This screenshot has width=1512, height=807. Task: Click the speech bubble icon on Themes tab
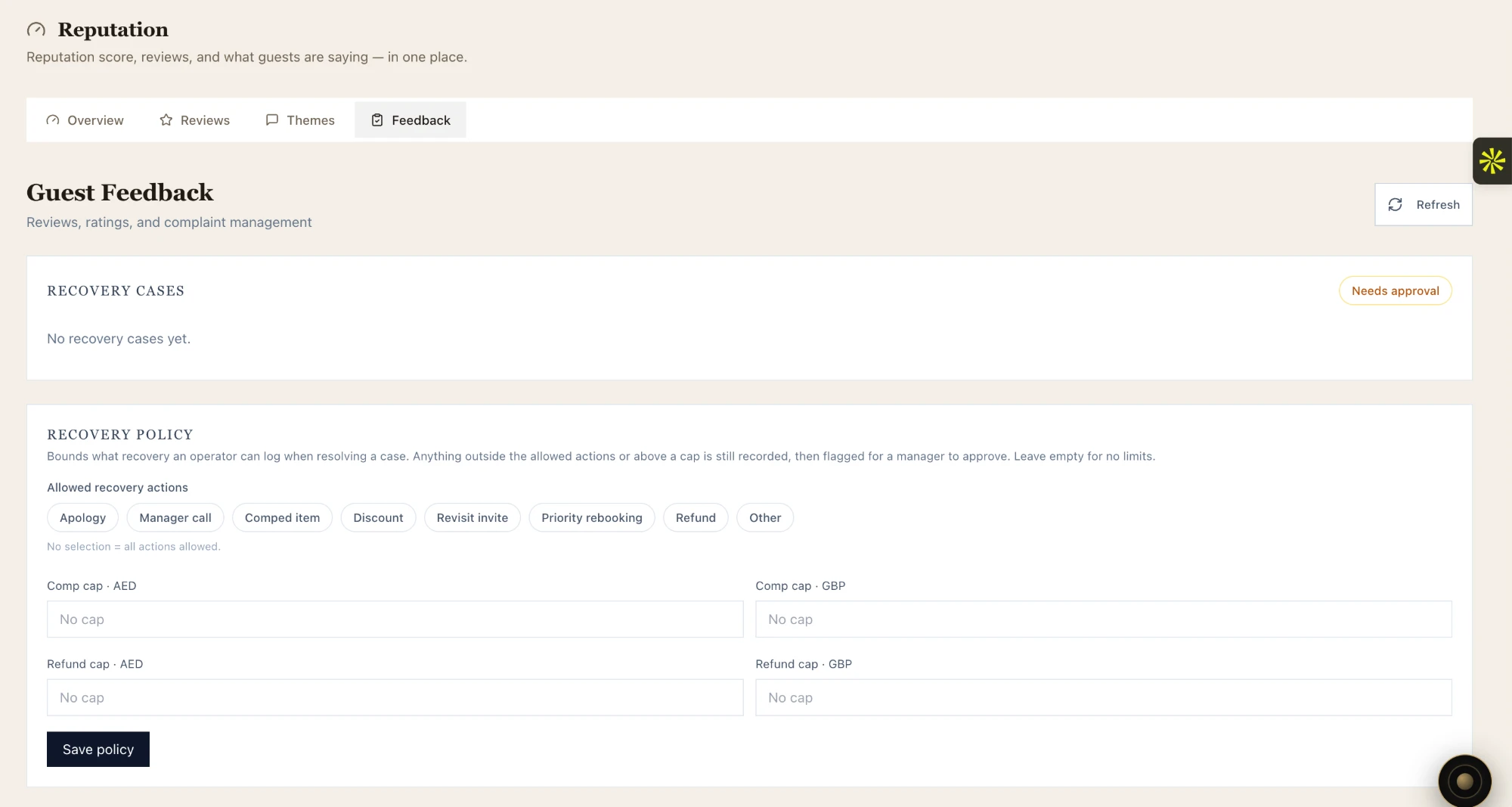272,120
